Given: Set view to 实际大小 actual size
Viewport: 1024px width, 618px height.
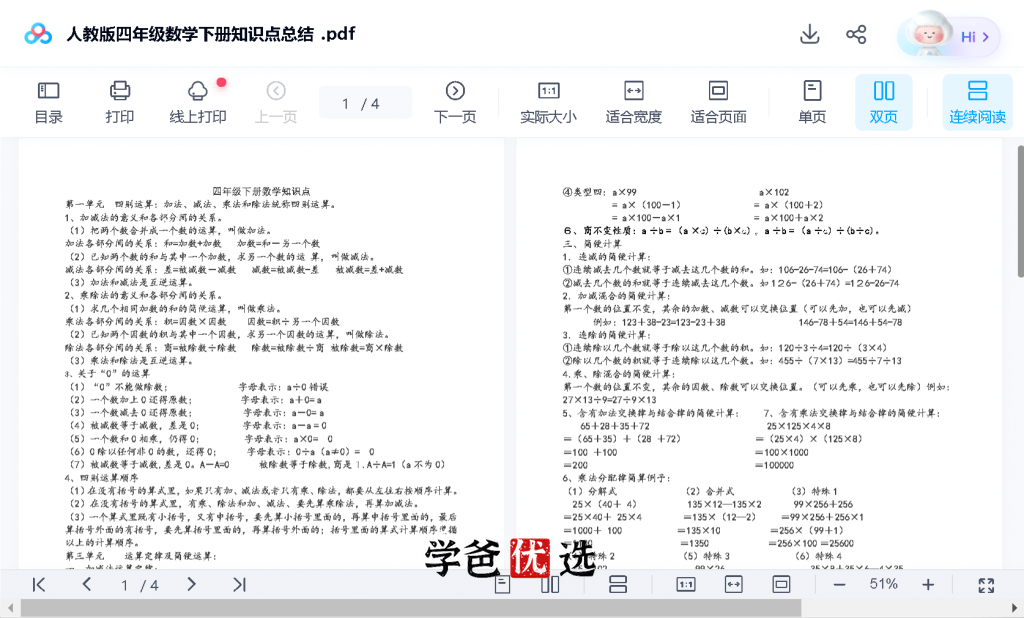Looking at the screenshot, I should [x=548, y=103].
